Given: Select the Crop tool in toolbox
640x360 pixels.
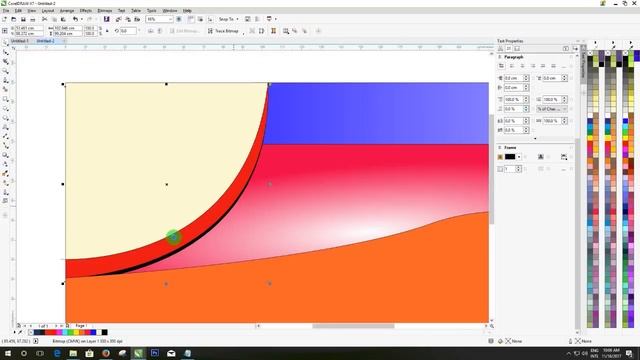Looking at the screenshot, I should (x=6, y=62).
